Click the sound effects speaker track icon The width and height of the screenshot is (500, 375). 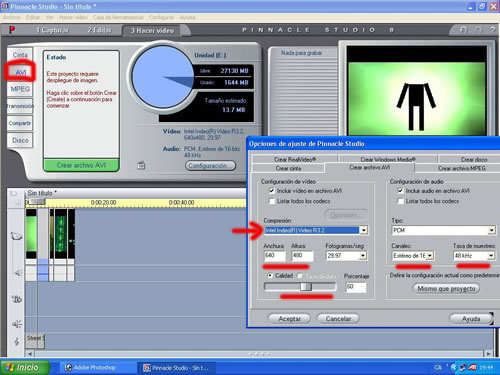coord(17,324)
